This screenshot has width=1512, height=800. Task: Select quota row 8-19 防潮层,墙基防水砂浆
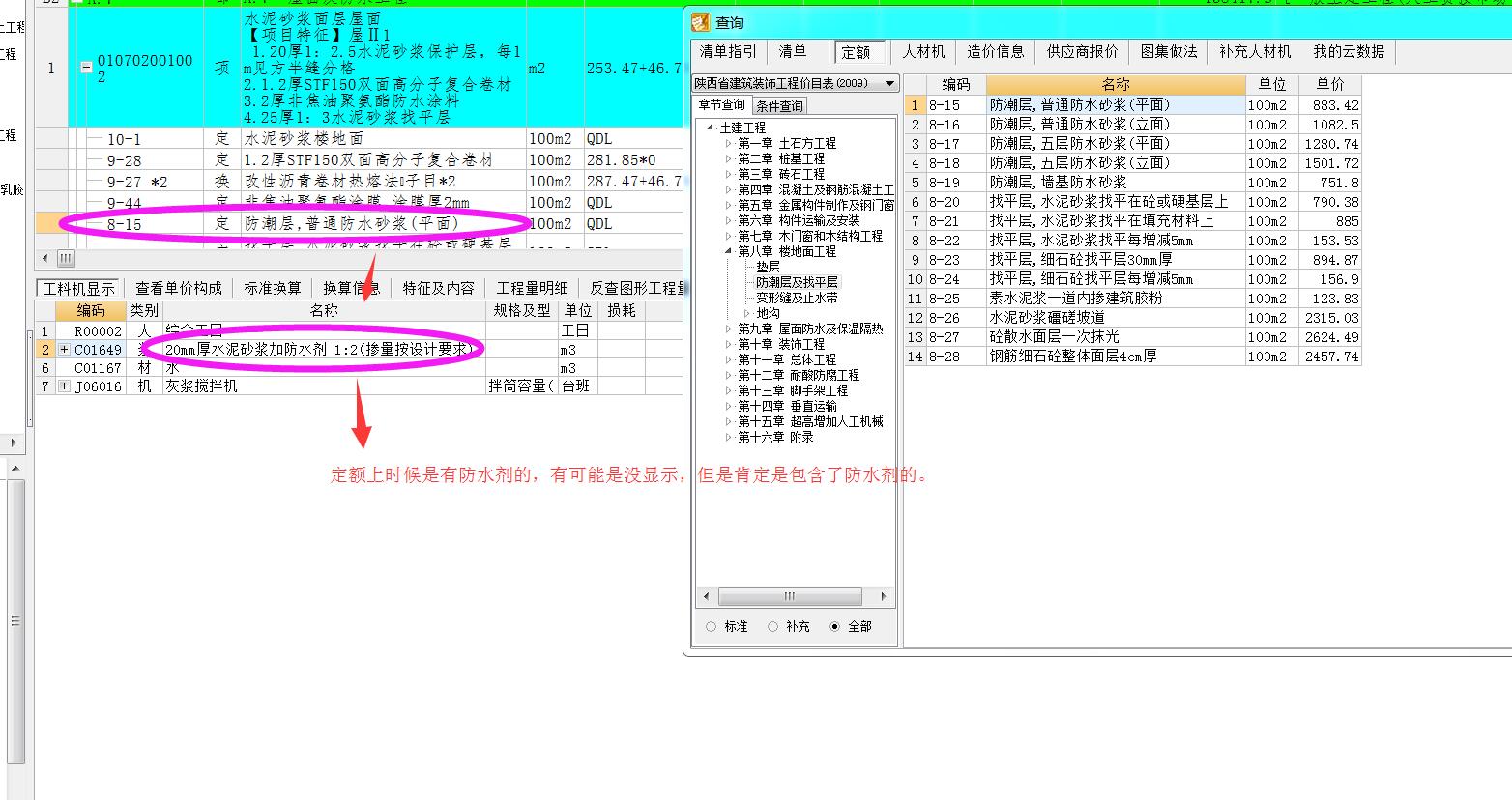(x=1133, y=182)
